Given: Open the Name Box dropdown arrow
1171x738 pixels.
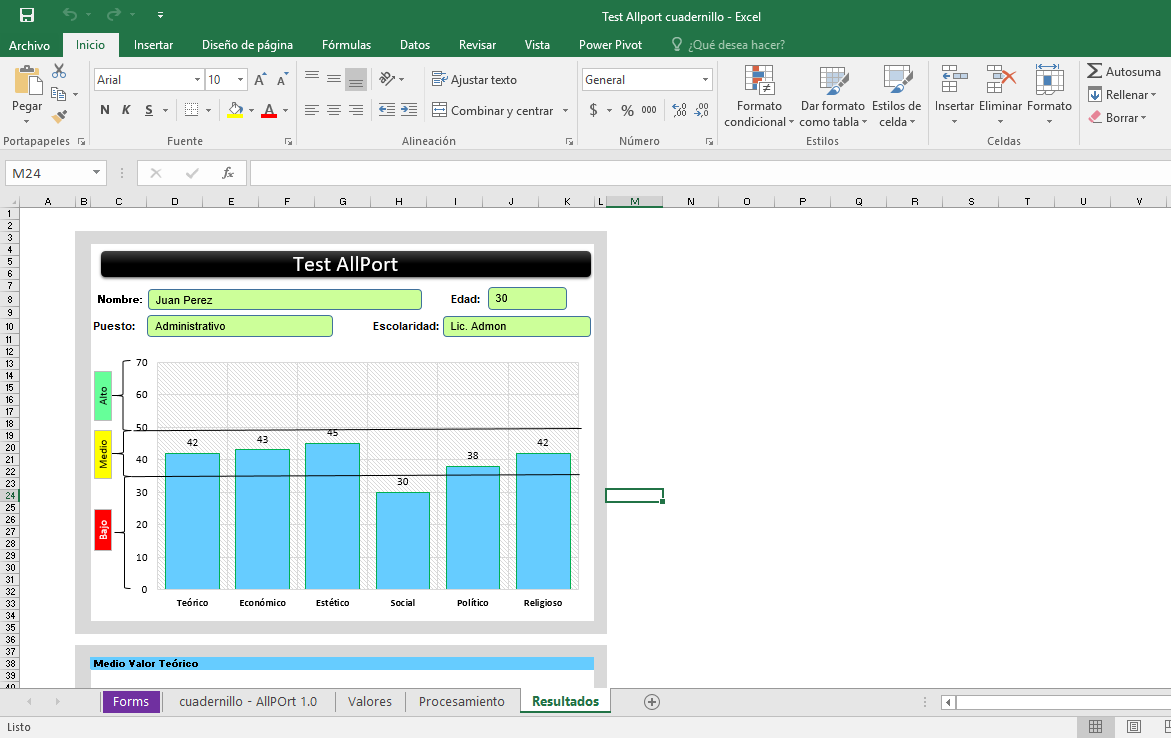Looking at the screenshot, I should (x=96, y=173).
